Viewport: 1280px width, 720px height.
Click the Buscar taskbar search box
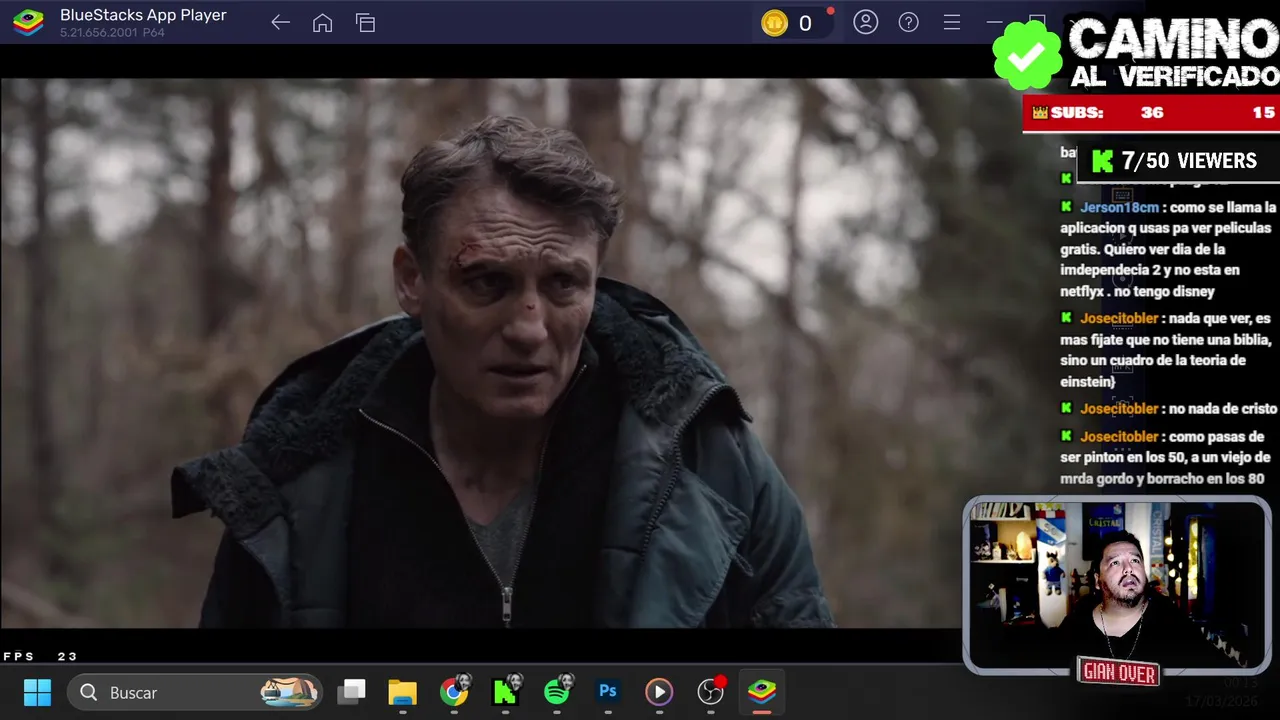tap(195, 692)
